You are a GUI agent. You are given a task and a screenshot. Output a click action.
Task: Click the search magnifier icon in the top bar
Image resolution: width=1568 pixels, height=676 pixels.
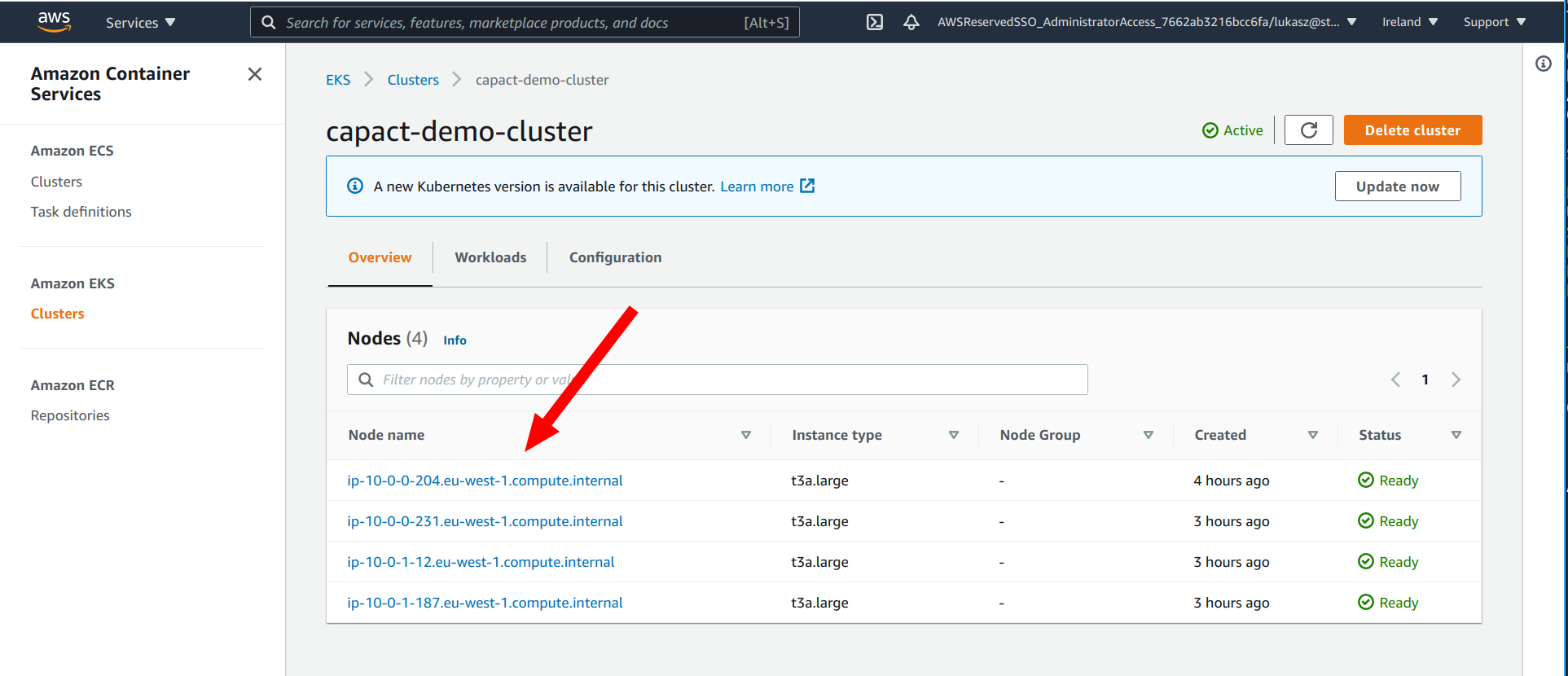[x=269, y=22]
